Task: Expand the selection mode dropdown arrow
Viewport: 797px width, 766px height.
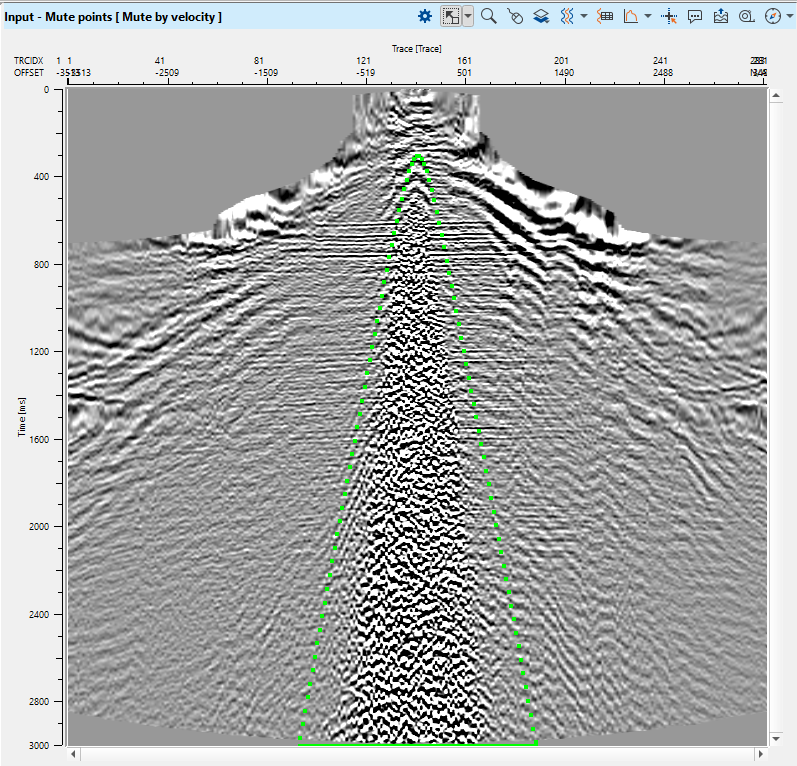Action: tap(468, 16)
